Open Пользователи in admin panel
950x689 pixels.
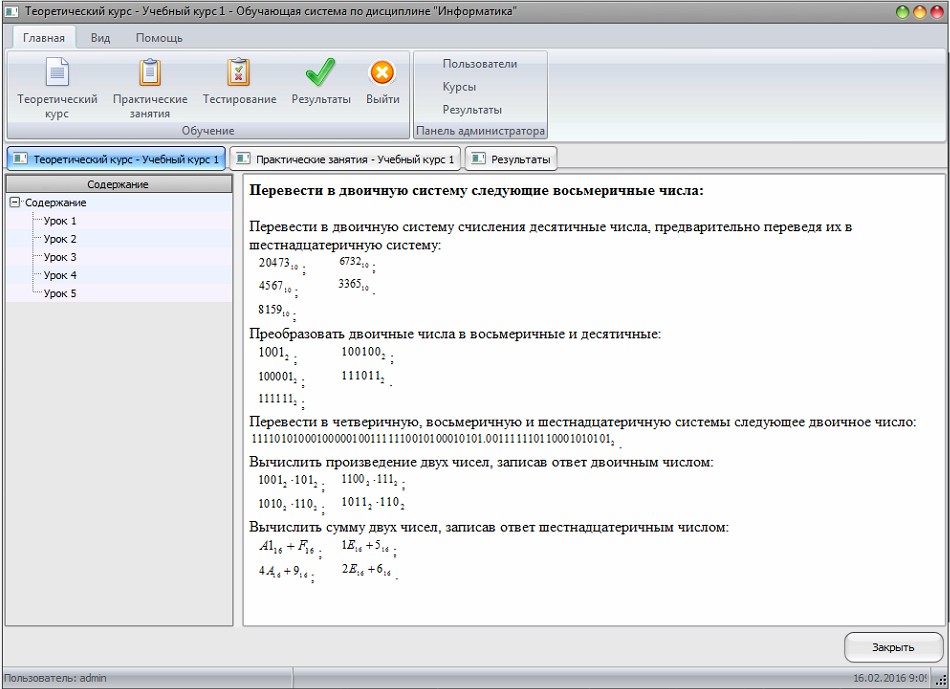tap(480, 64)
